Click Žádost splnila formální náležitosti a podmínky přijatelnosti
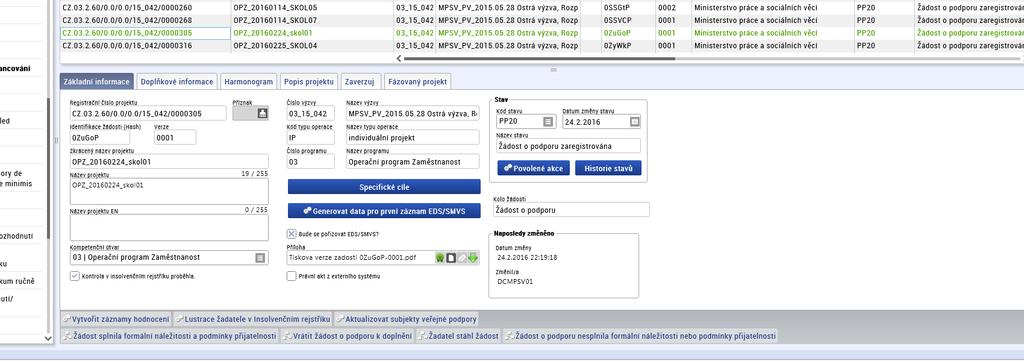 (x=170, y=336)
